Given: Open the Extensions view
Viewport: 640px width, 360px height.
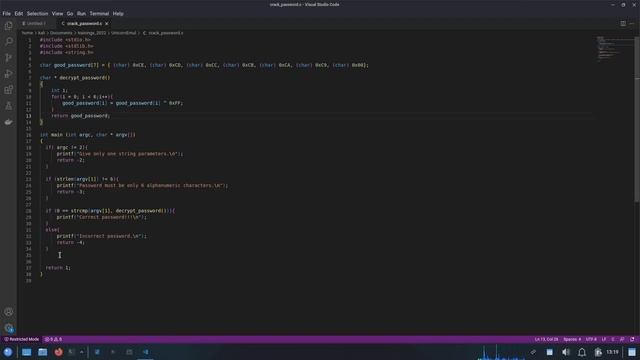Looking at the screenshot, I should click(8, 90).
